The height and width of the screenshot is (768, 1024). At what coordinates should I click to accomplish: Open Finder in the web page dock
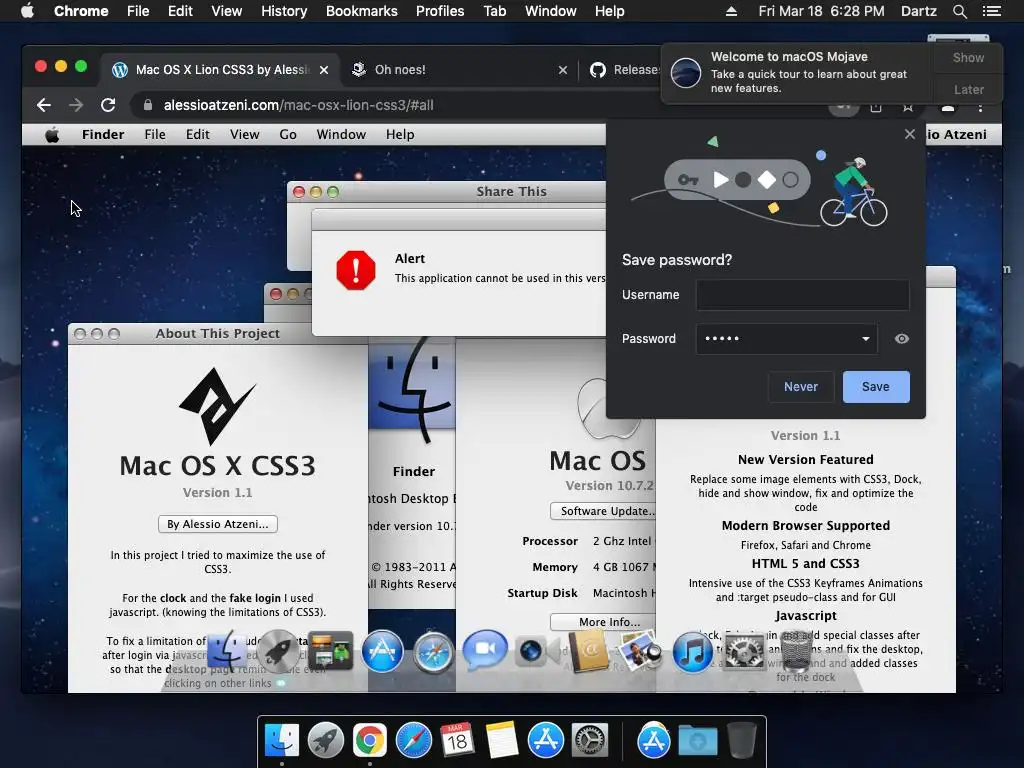click(227, 651)
